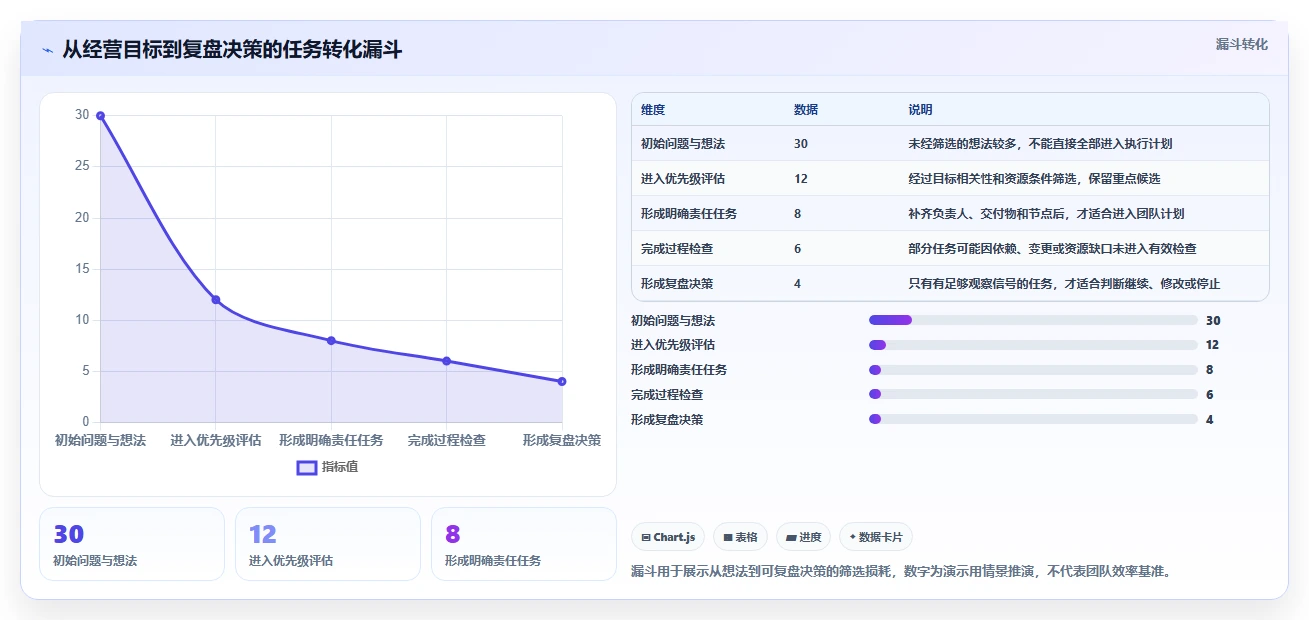This screenshot has height=620, width=1309.
Task: Click the Chart.js chip
Action: click(668, 537)
